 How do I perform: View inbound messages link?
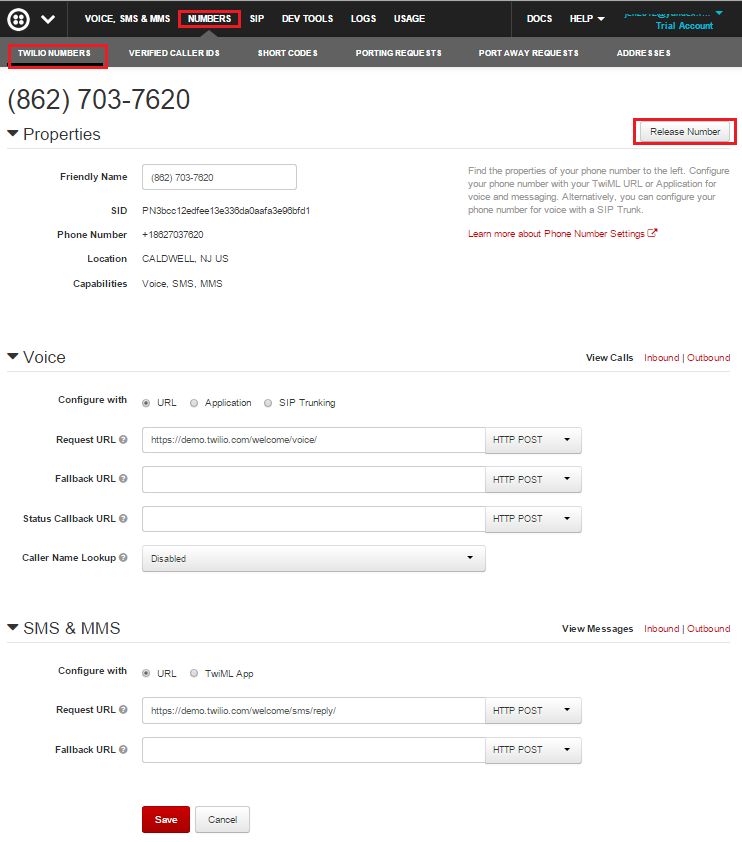[x=661, y=629]
